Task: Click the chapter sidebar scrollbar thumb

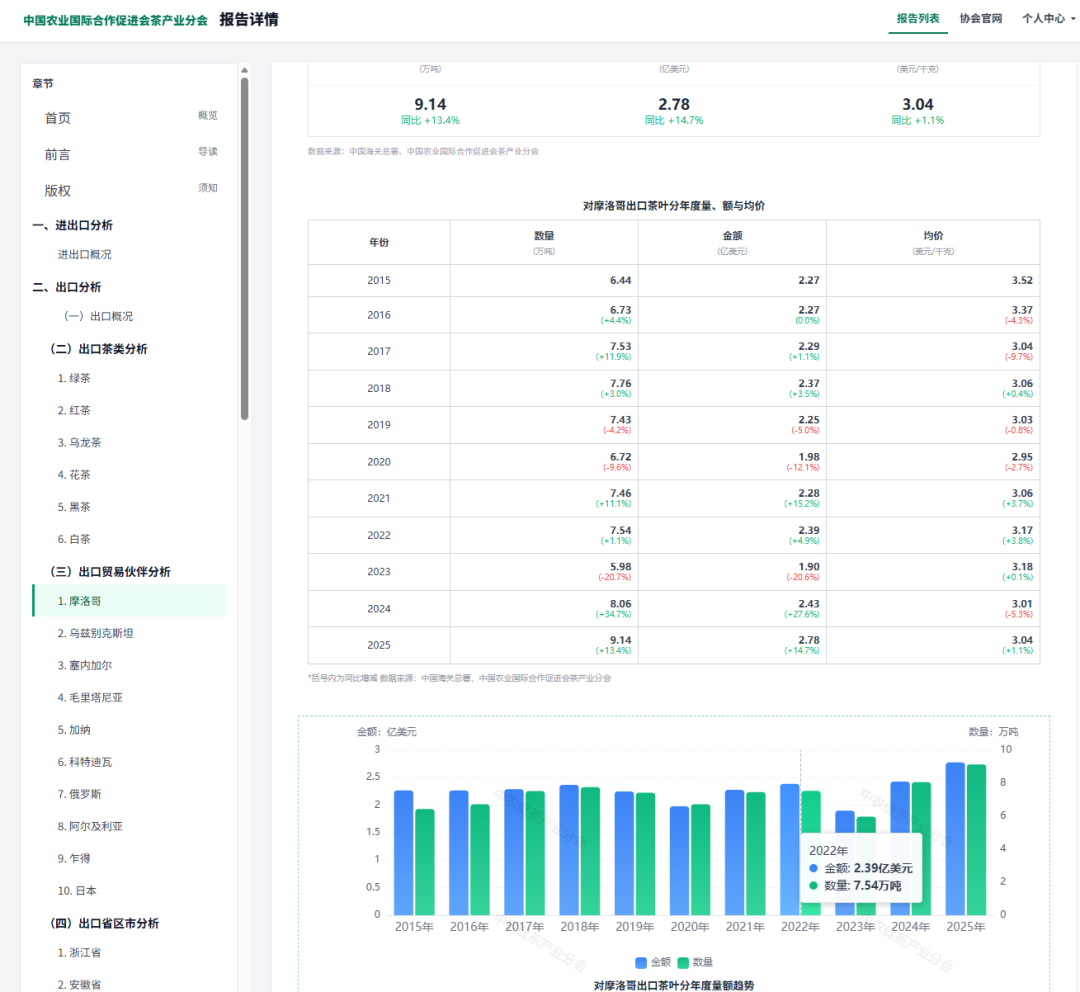Action: [x=245, y=248]
